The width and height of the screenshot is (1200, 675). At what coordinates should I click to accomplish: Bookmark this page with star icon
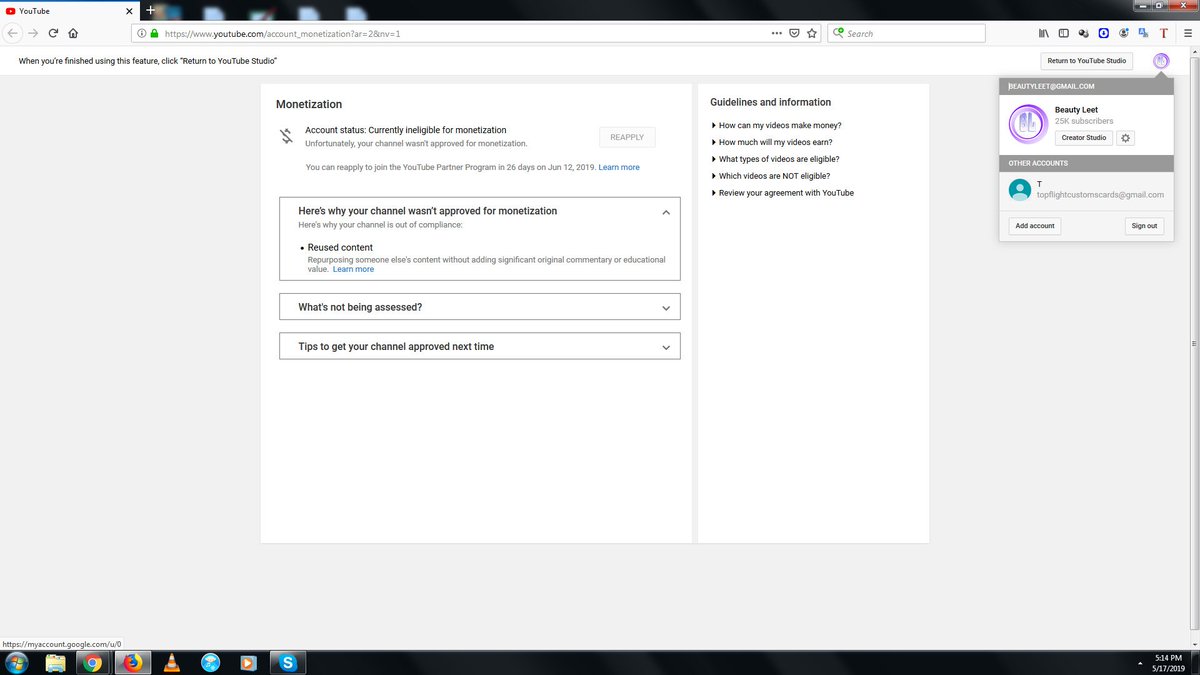pos(812,33)
